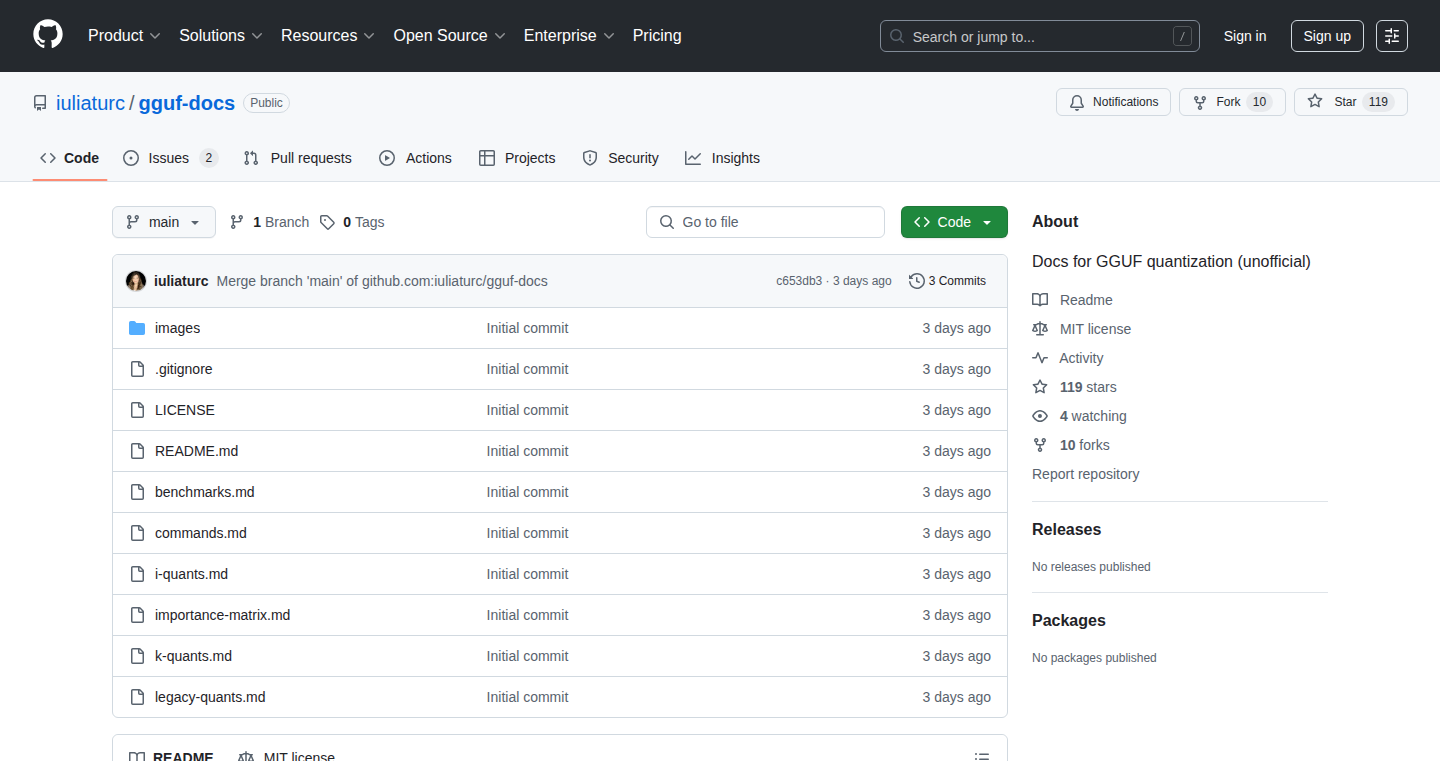Click the Notifications button
Screen dimensions: 1440x761
[x=1113, y=102]
